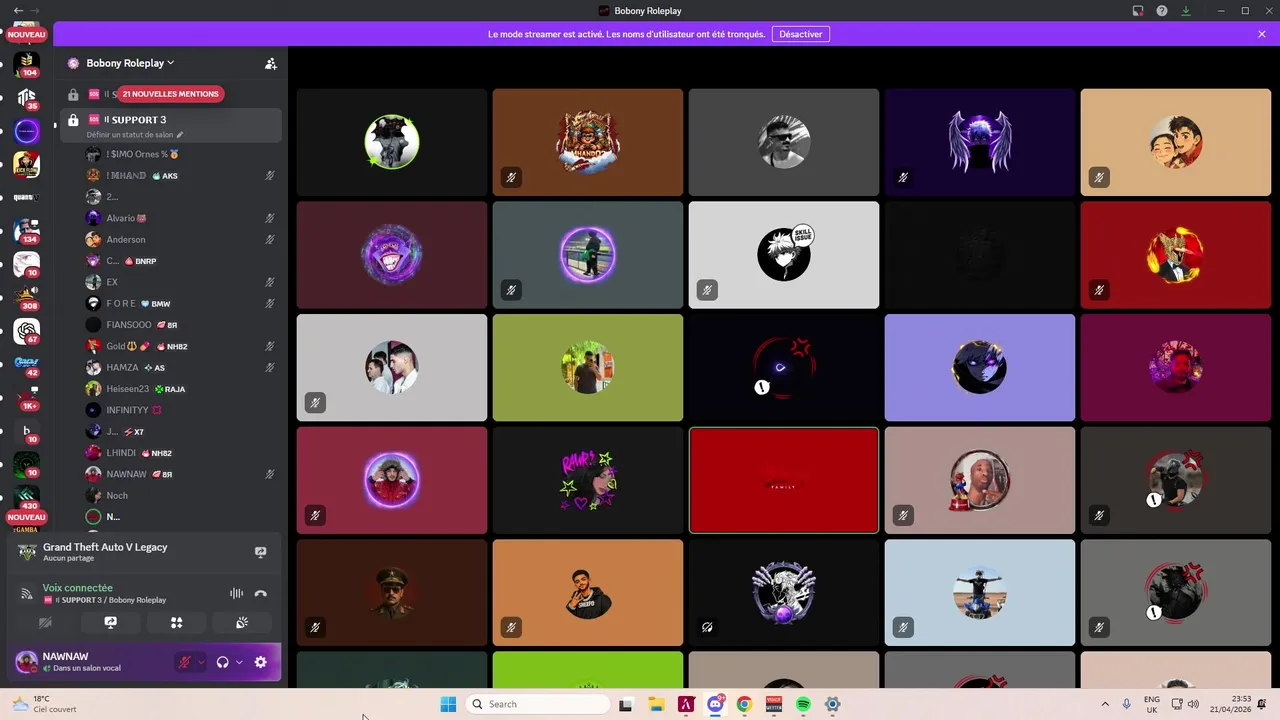The height and width of the screenshot is (720, 1280).
Task: Open the invite members icon beside Bobony Roleplay
Action: tap(270, 63)
